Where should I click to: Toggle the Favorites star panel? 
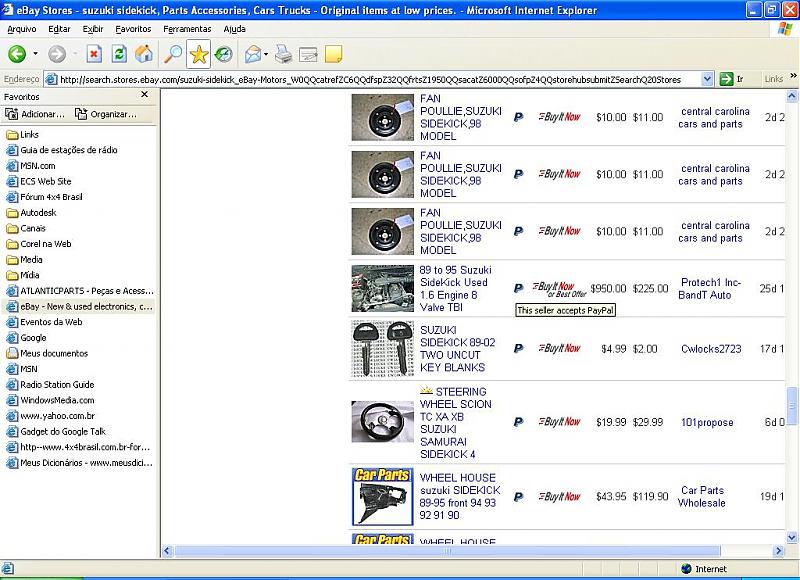click(x=198, y=55)
